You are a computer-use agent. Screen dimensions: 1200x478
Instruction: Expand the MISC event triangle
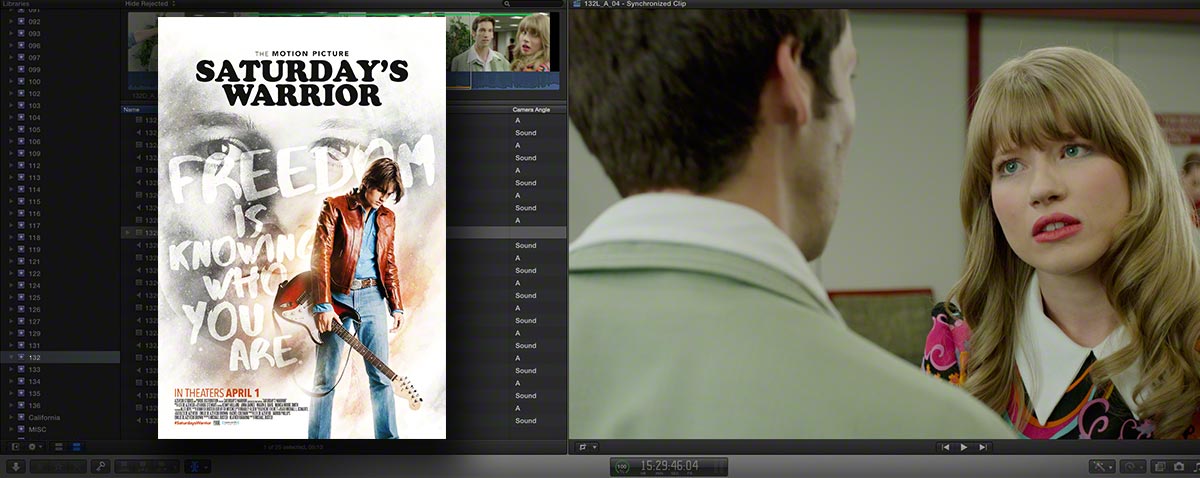point(11,429)
